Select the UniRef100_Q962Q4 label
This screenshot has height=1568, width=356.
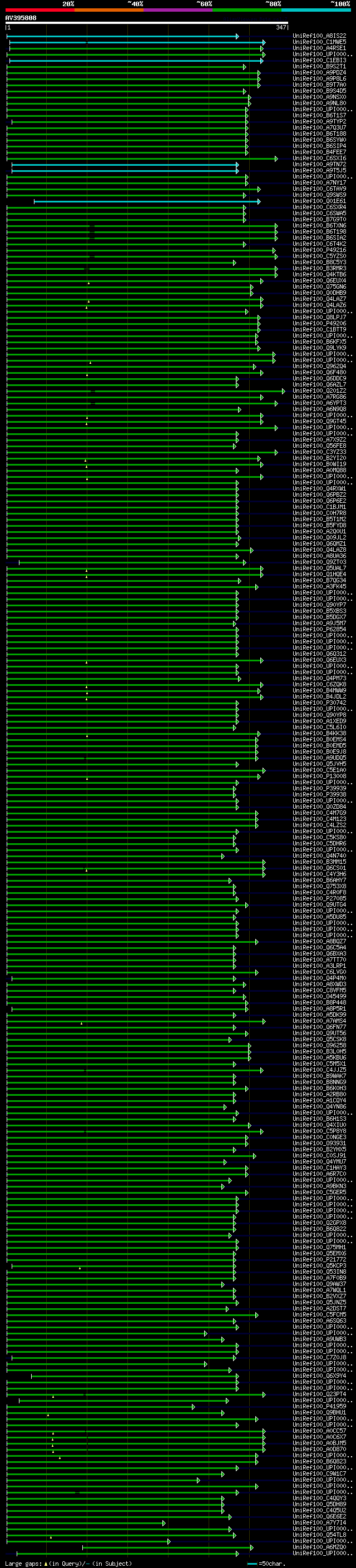[319, 367]
